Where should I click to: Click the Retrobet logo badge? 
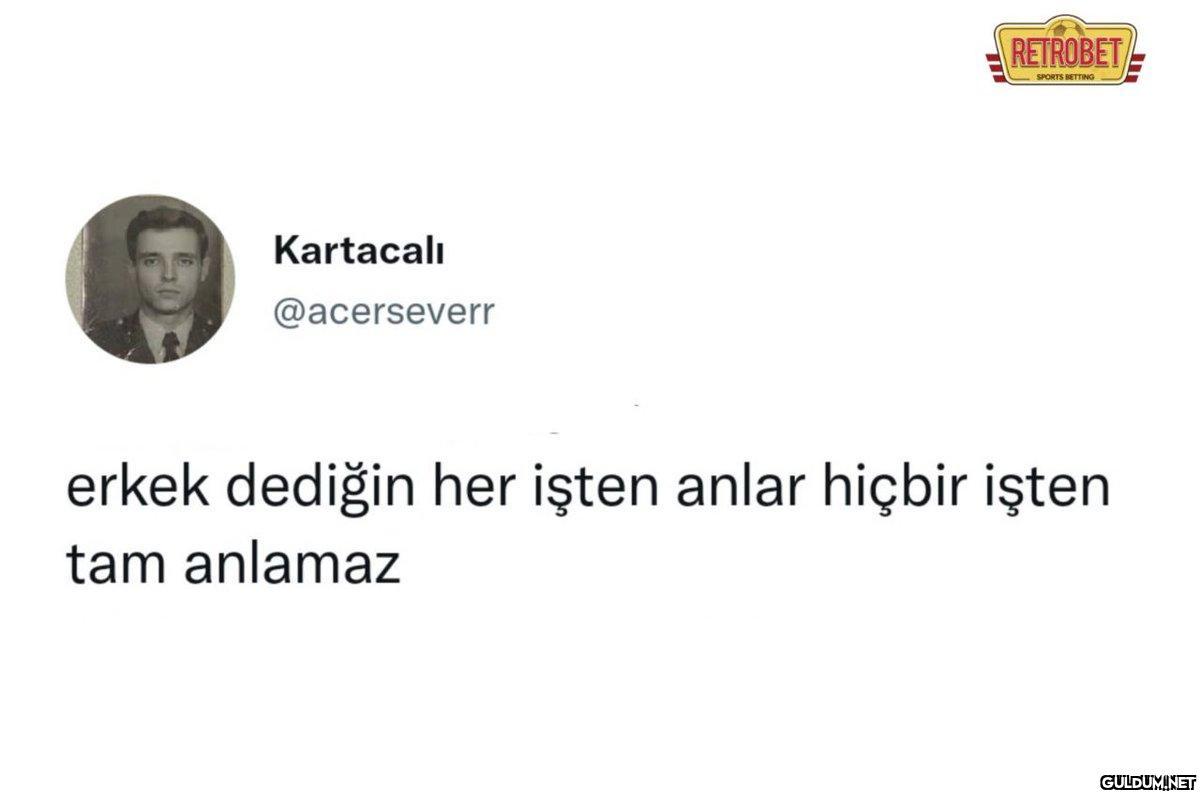point(1066,49)
